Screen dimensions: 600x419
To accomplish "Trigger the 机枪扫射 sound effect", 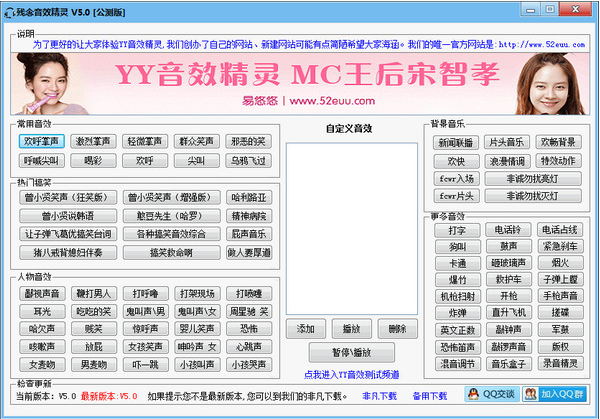I will click(x=456, y=296).
